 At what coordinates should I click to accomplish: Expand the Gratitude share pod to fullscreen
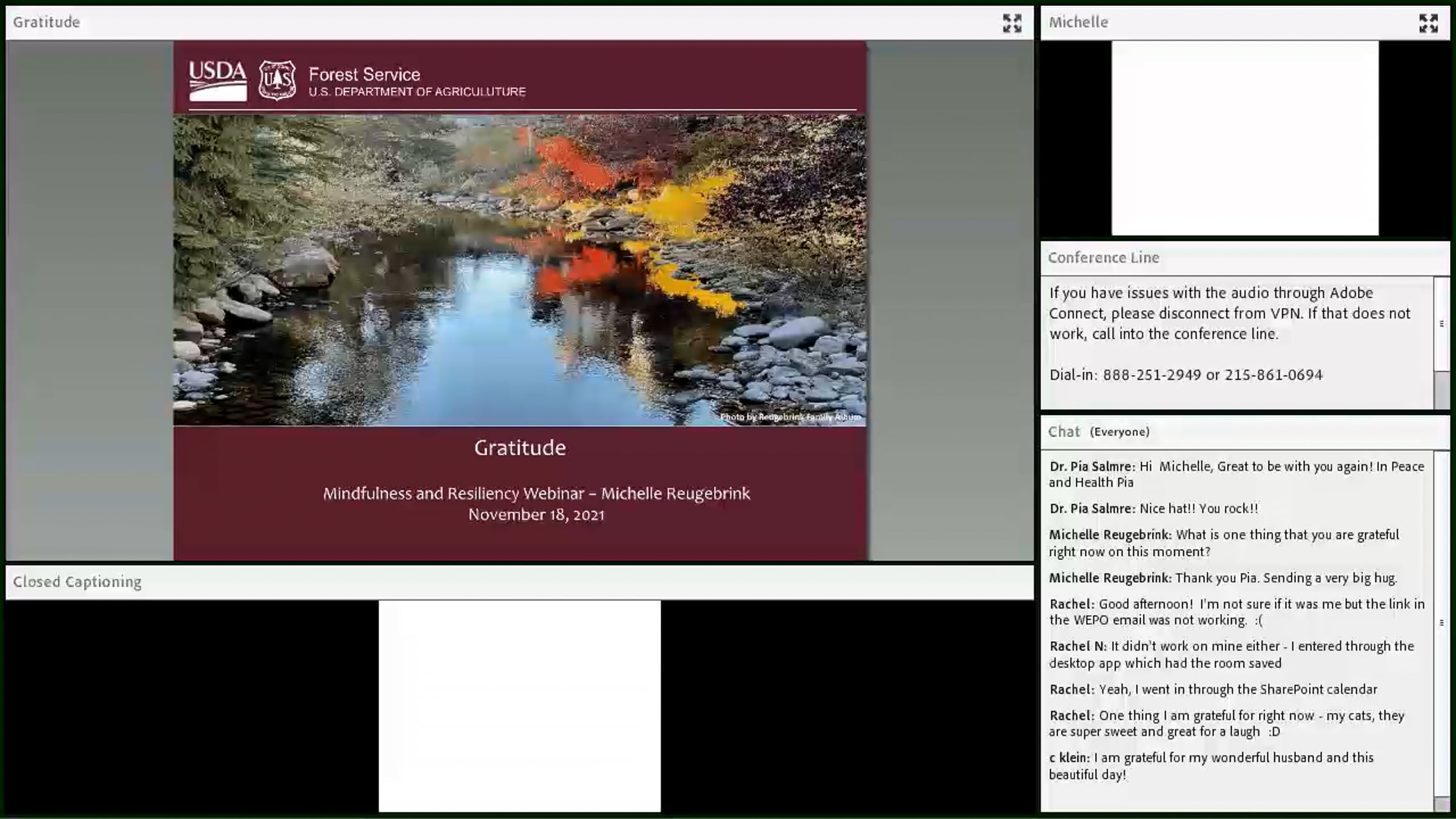pyautogui.click(x=1011, y=23)
